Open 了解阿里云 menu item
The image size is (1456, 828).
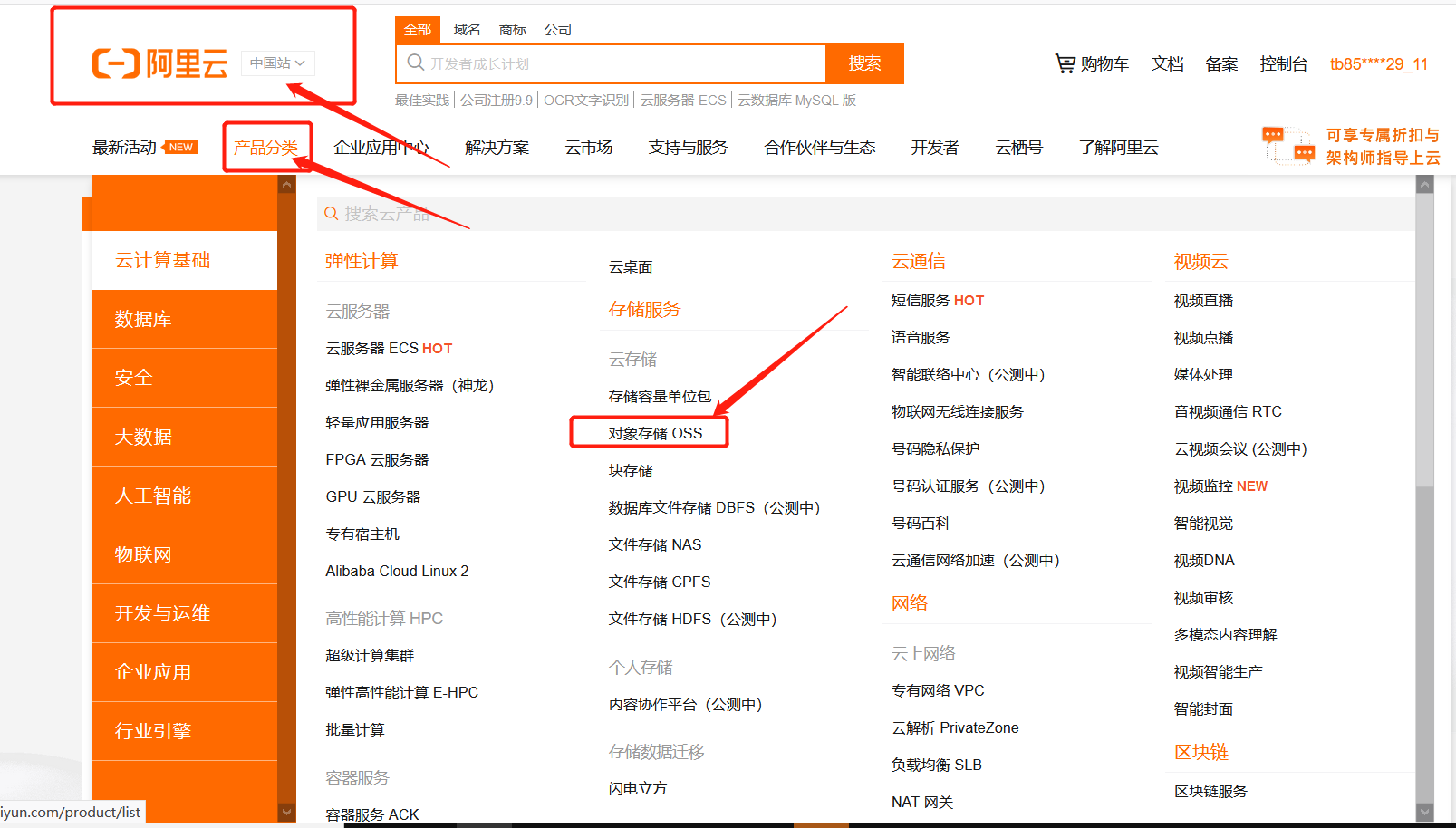1119,148
